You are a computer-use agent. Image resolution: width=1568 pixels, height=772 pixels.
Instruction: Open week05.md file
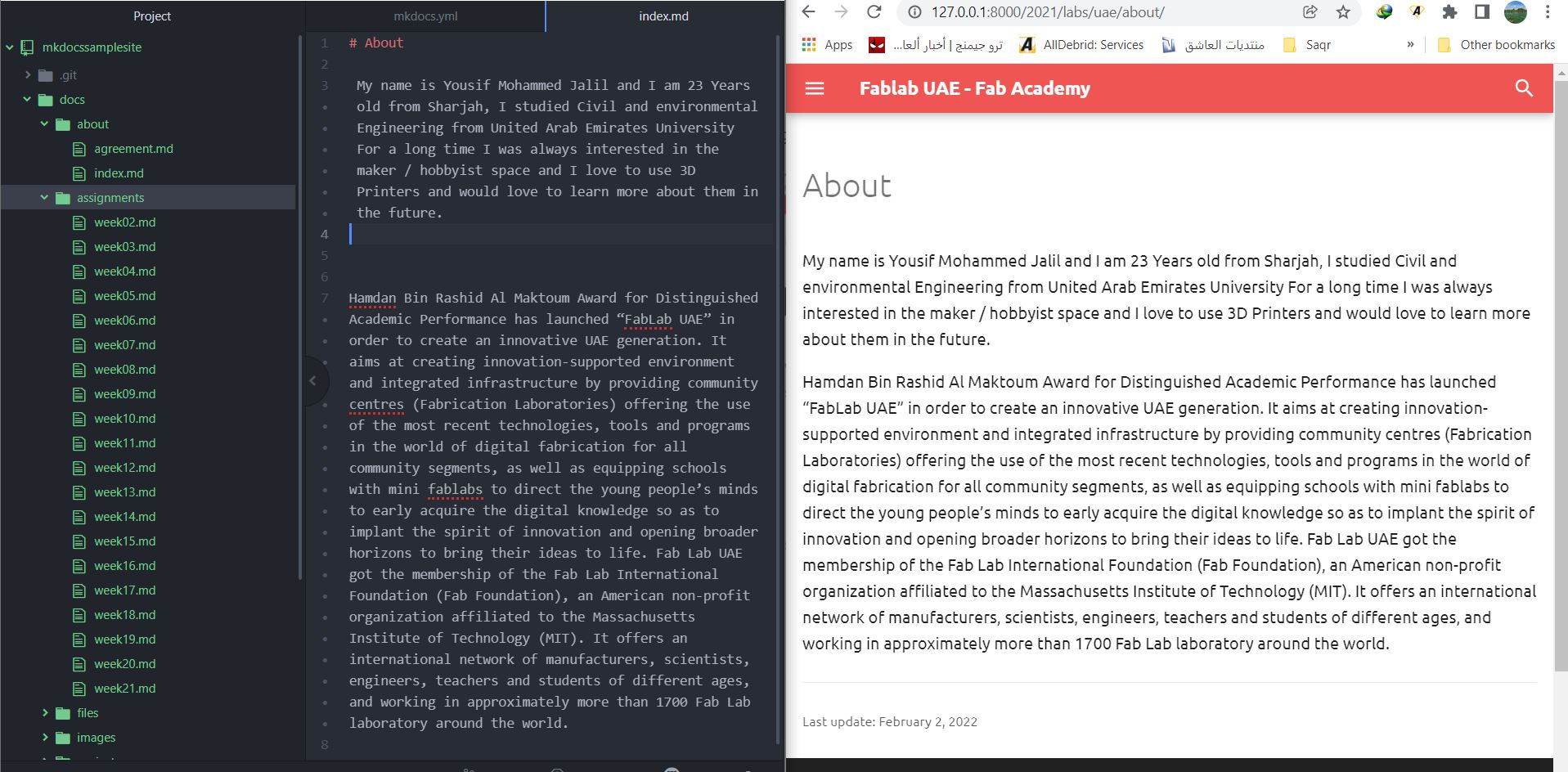point(124,296)
